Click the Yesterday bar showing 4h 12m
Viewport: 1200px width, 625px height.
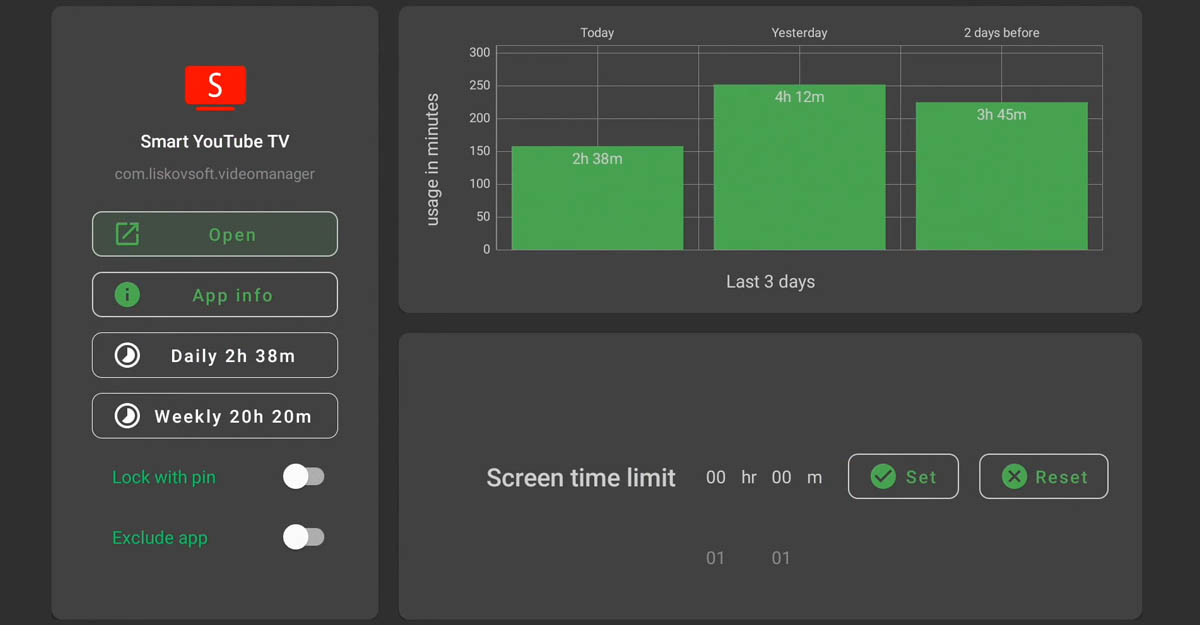click(799, 167)
